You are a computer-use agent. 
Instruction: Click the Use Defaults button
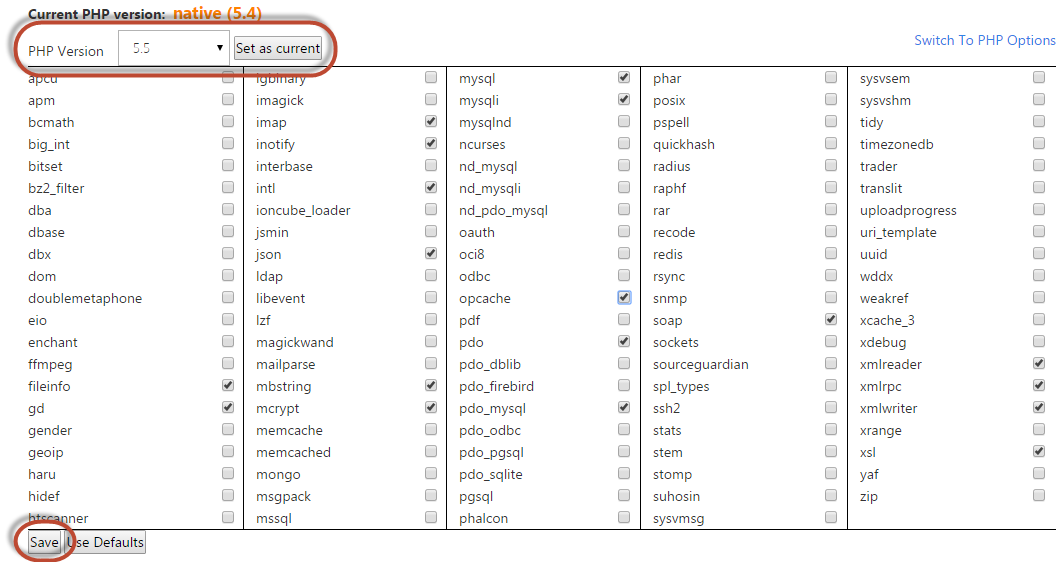(105, 542)
